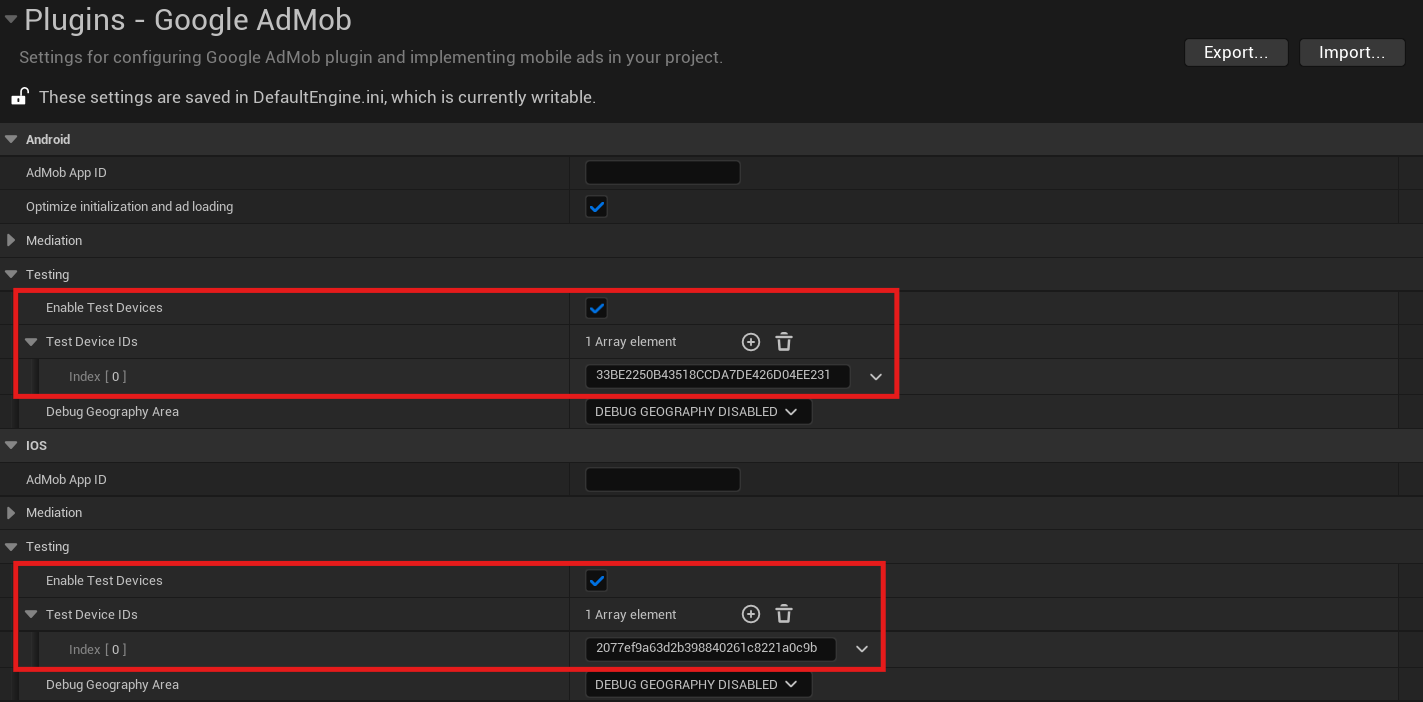Add element to Android Test Device IDs
Screen dimensions: 1423x702
pos(750,342)
